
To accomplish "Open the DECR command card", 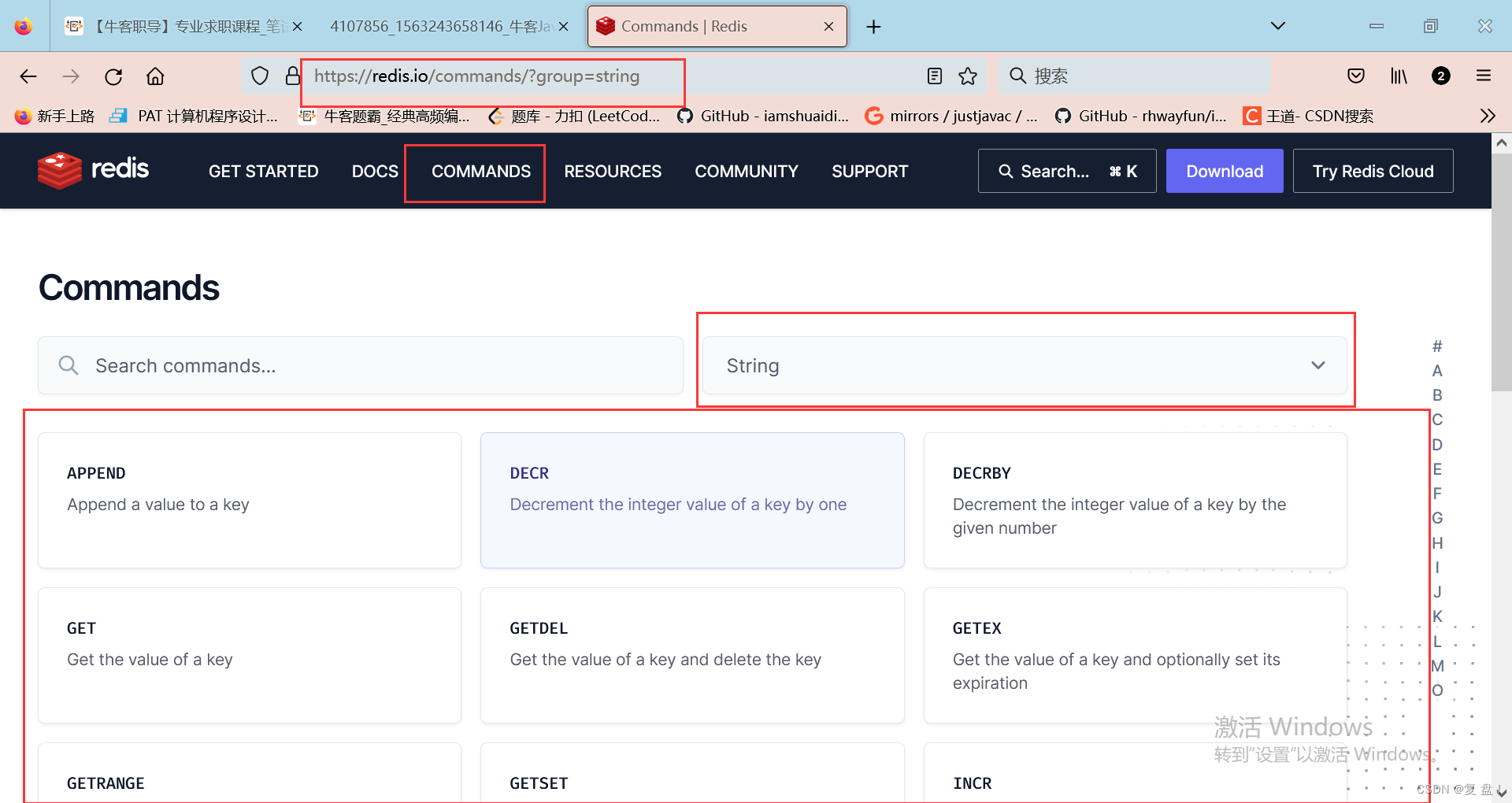I will tap(692, 500).
